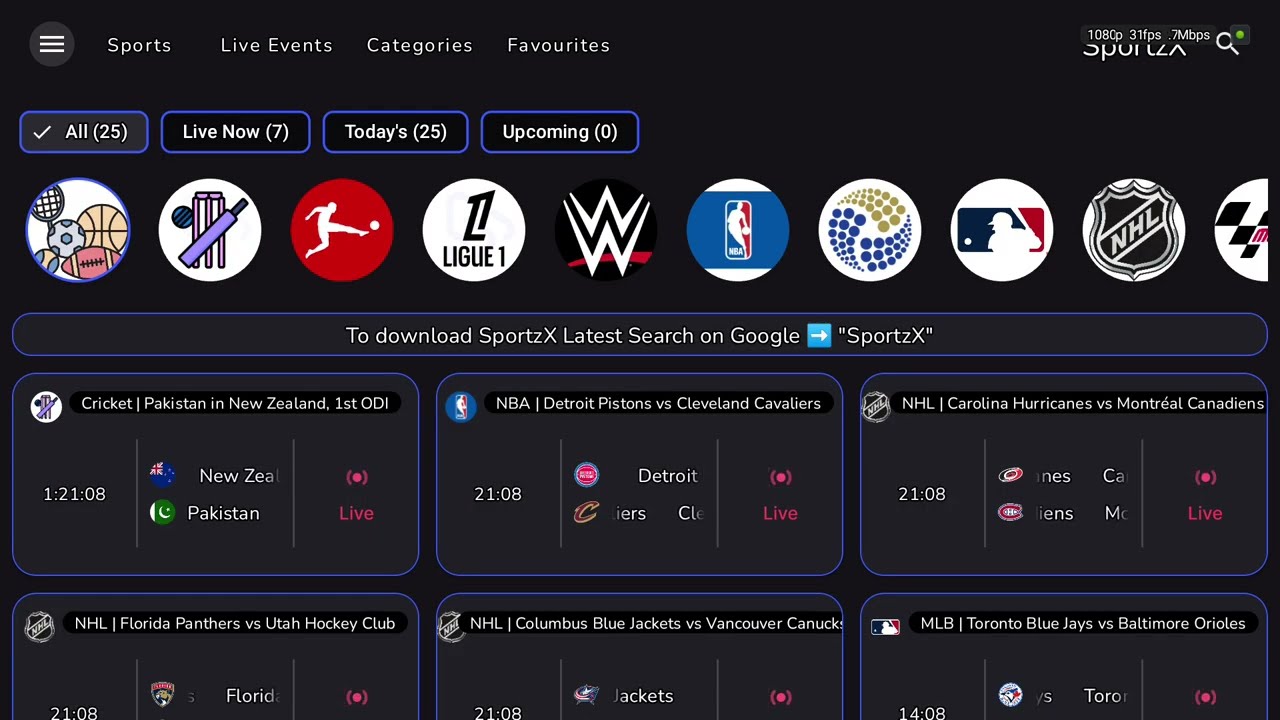Open the Categories tab
This screenshot has height=720, width=1280.
click(419, 45)
